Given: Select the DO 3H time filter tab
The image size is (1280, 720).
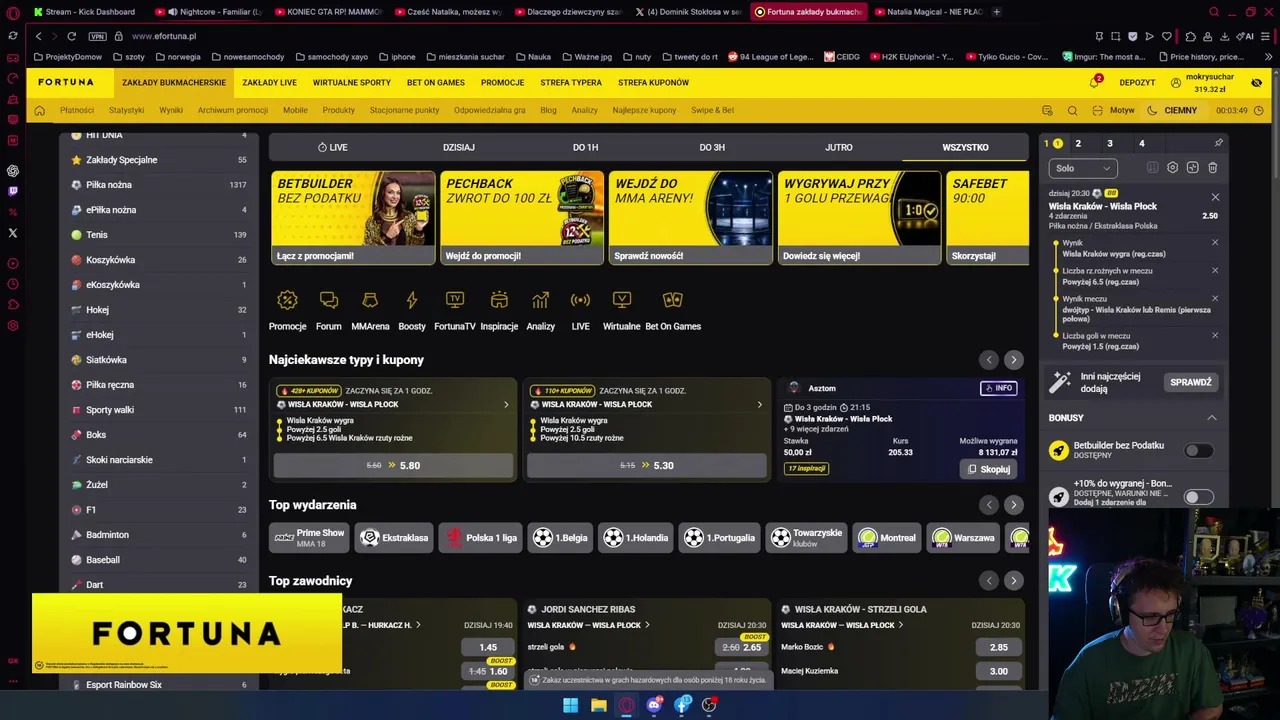Looking at the screenshot, I should pos(712,147).
